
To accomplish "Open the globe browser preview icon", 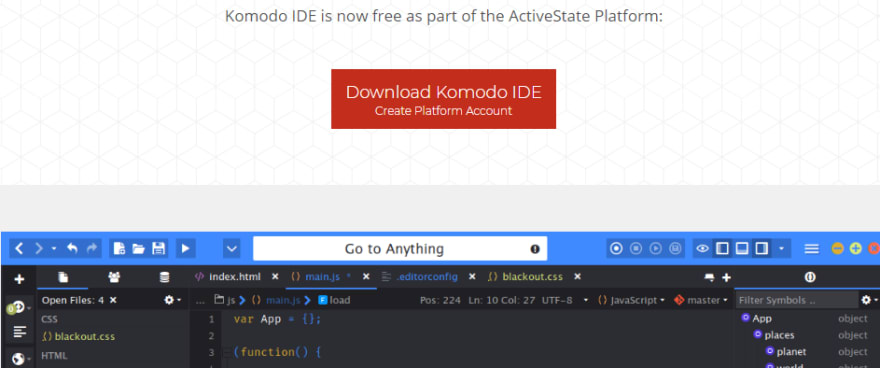I will point(18,358).
